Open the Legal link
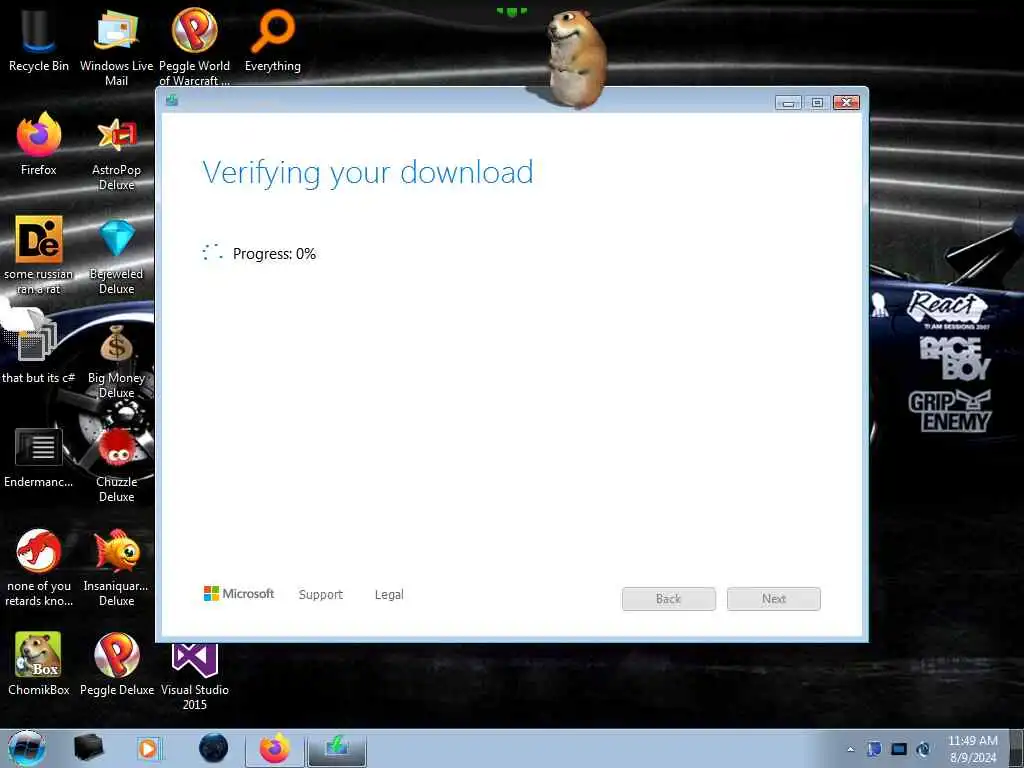This screenshot has width=1024, height=768. [x=389, y=594]
